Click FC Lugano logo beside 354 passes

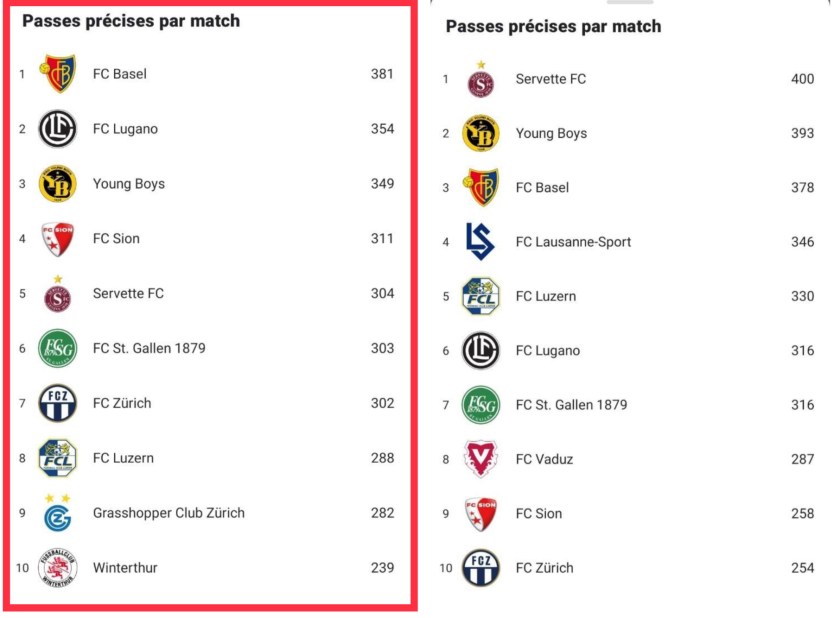pos(57,129)
